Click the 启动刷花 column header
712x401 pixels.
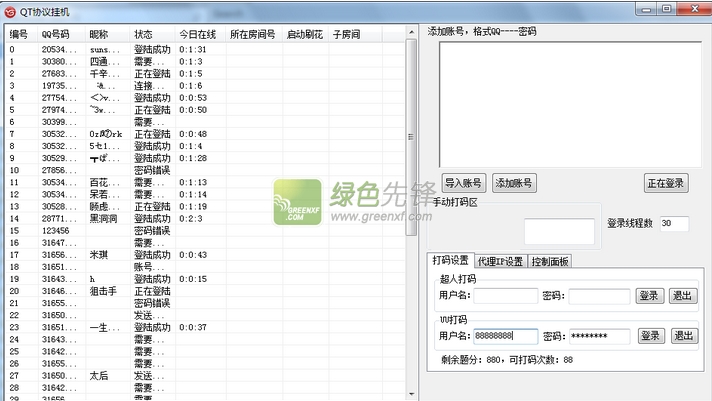pos(306,34)
